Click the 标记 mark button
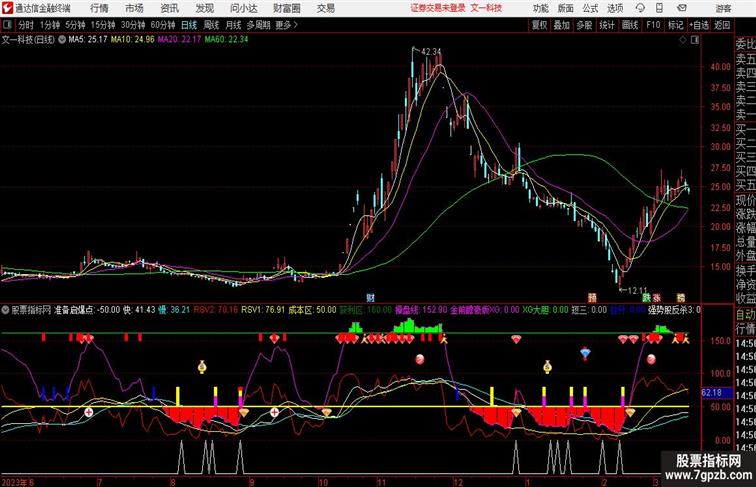The height and width of the screenshot is (487, 756). pyautogui.click(x=675, y=25)
